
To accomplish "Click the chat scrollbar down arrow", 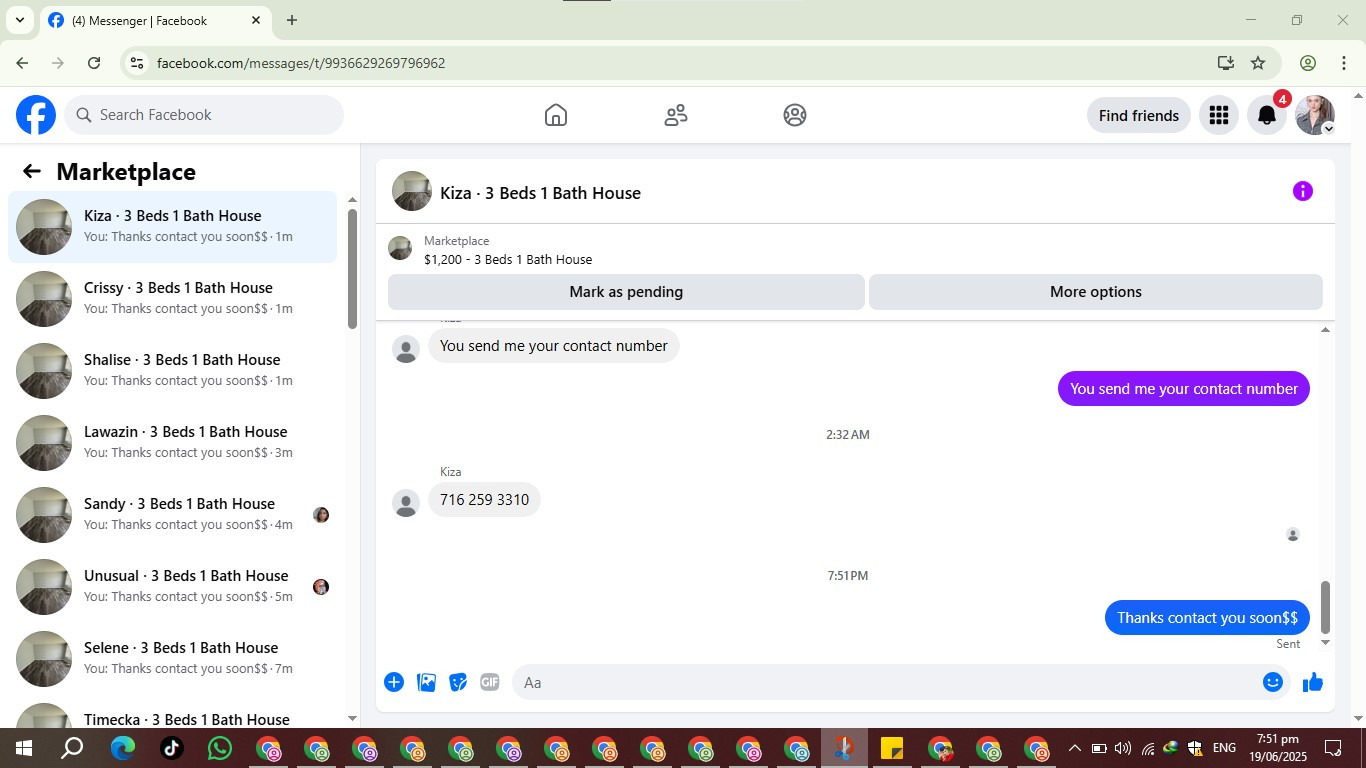I will click(1326, 643).
